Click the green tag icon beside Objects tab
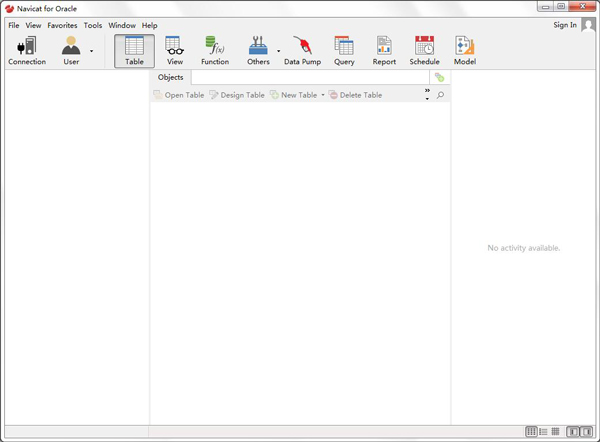The height and width of the screenshot is (442, 600). 439,77
